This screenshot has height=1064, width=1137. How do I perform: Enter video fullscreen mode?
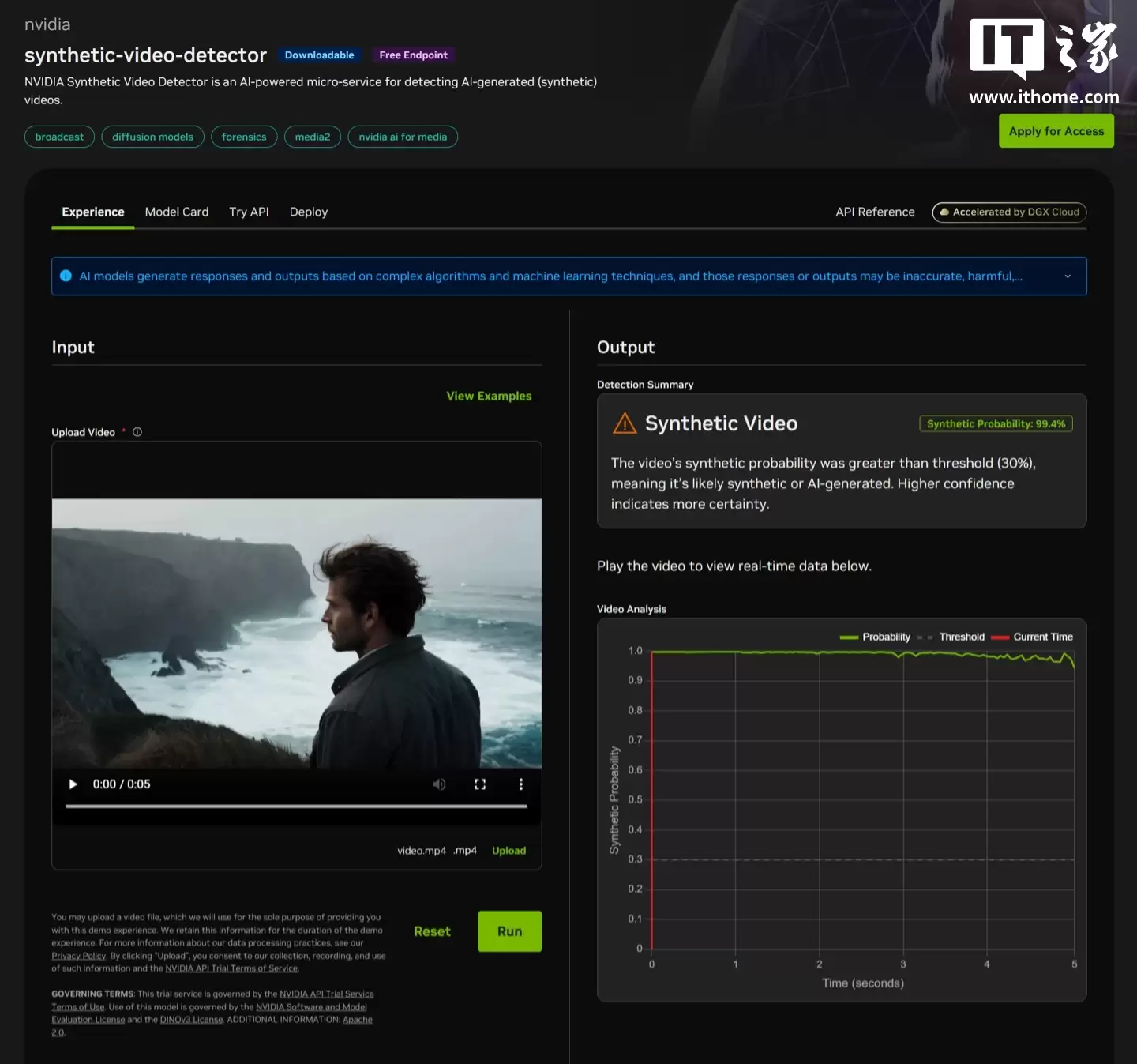click(x=480, y=784)
